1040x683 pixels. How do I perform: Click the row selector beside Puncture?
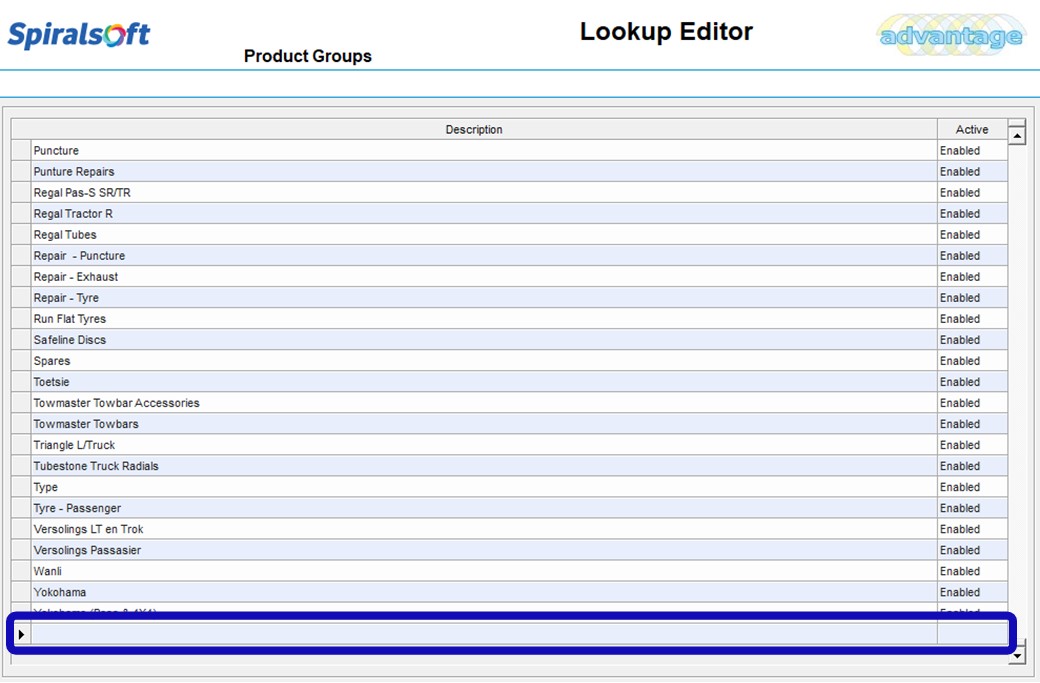(21, 151)
